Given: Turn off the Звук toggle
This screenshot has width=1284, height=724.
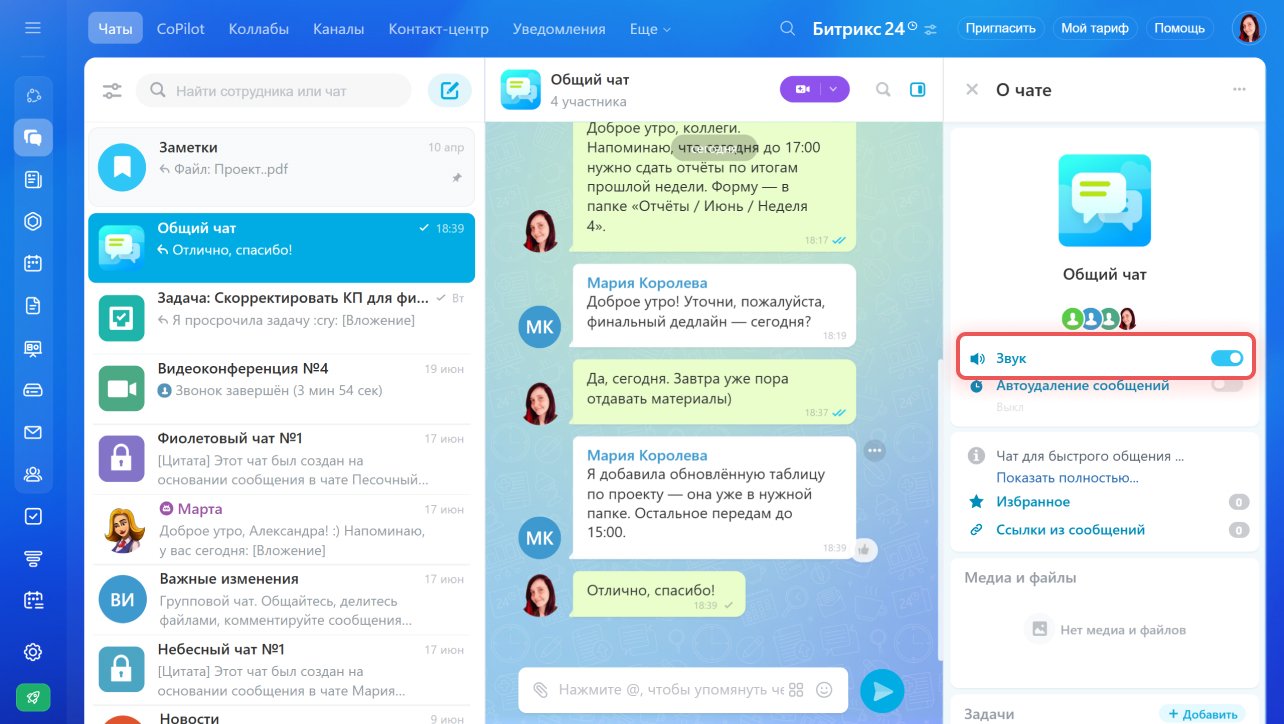Looking at the screenshot, I should (1227, 358).
